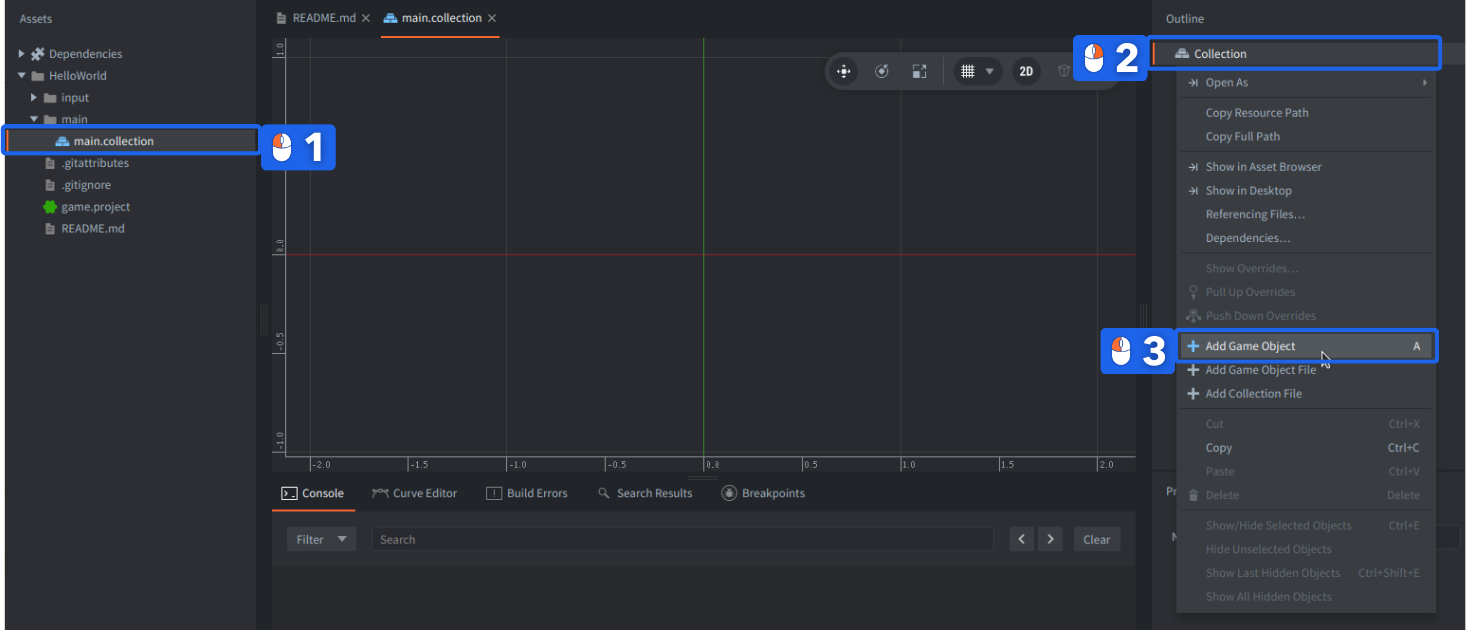Open the game.project file
Viewport: 1466px width, 630px height.
pos(95,207)
